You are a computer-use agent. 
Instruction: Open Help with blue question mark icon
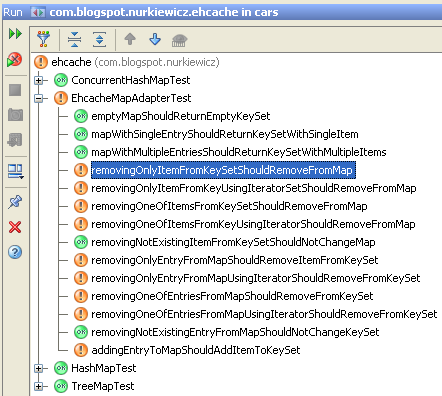point(15,252)
